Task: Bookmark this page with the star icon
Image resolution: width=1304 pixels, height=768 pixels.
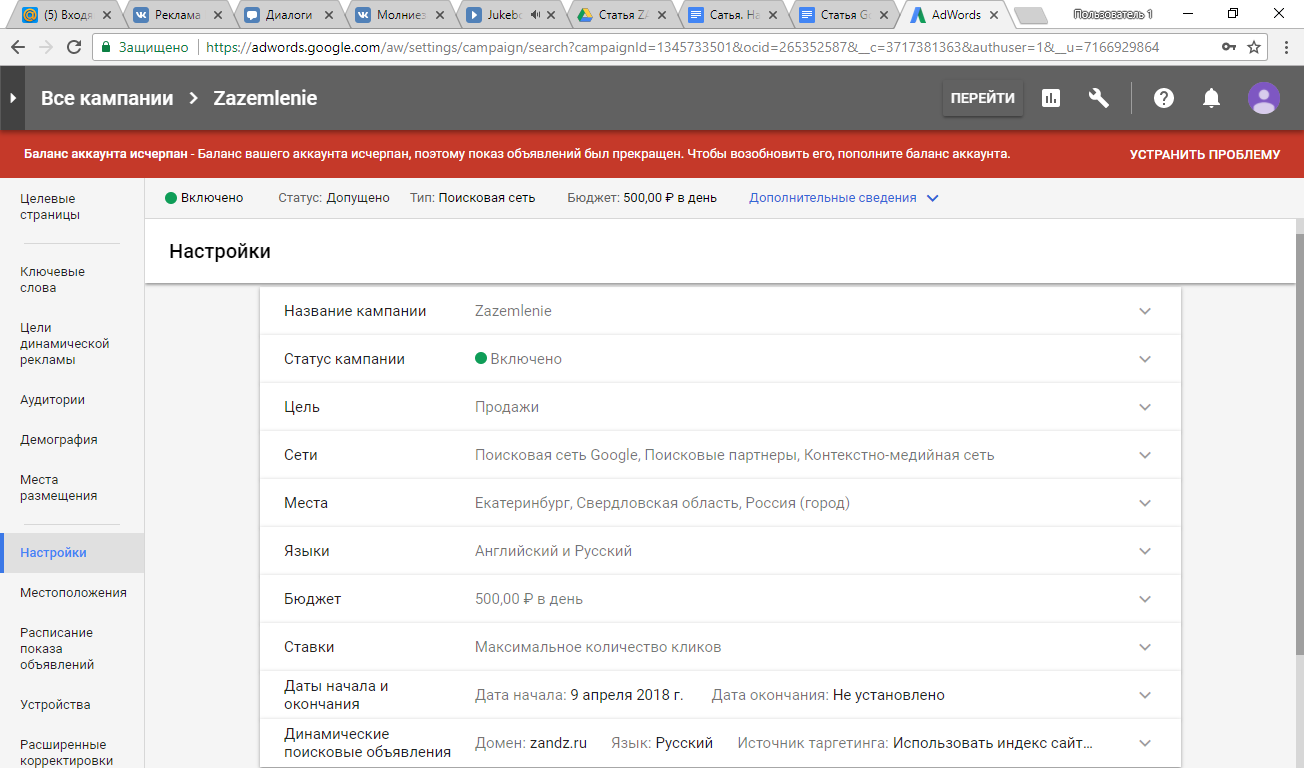Action: point(1253,47)
